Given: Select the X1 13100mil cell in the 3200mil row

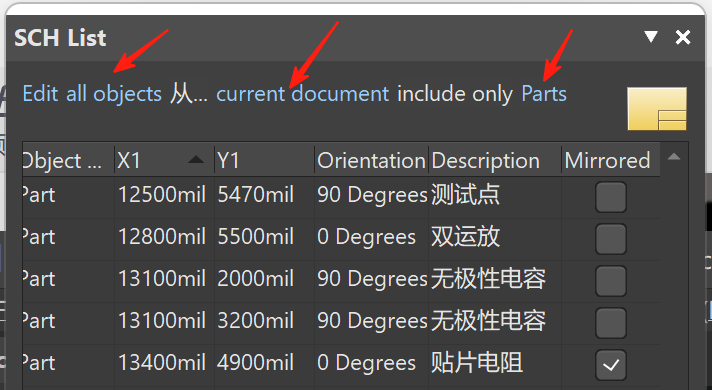Looking at the screenshot, I should (164, 323).
